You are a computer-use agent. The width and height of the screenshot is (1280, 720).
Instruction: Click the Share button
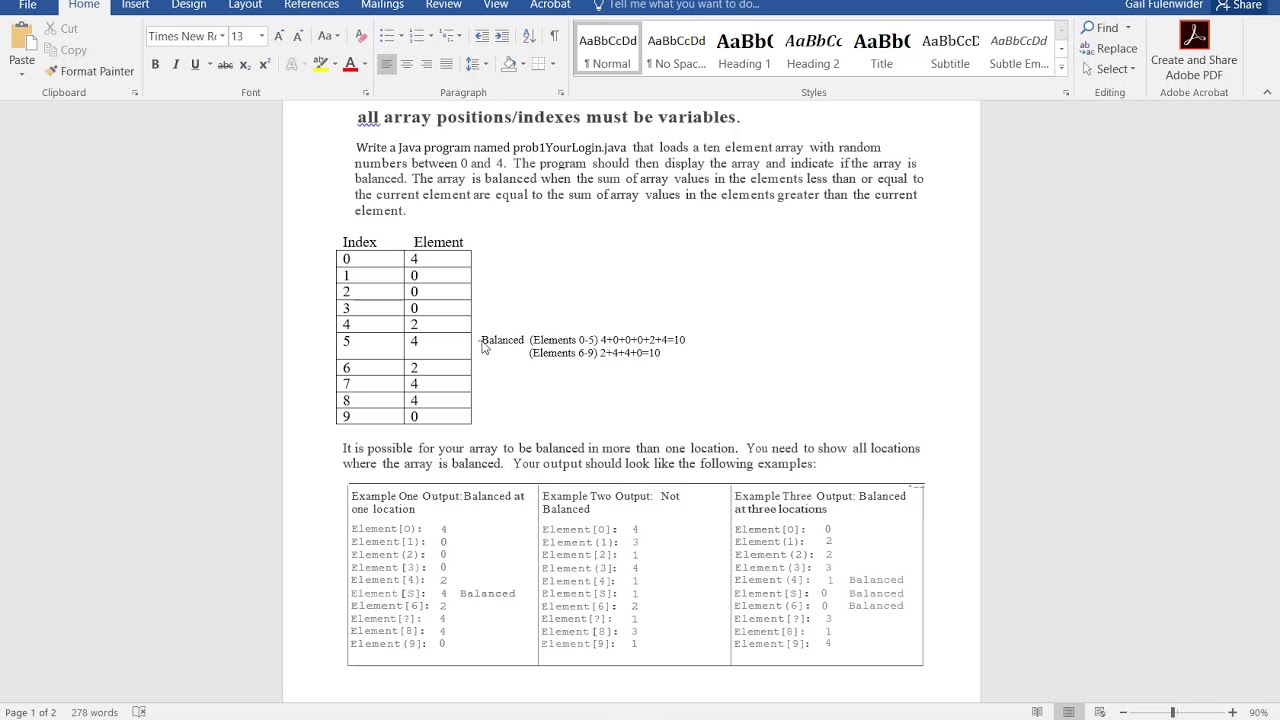coord(1238,5)
